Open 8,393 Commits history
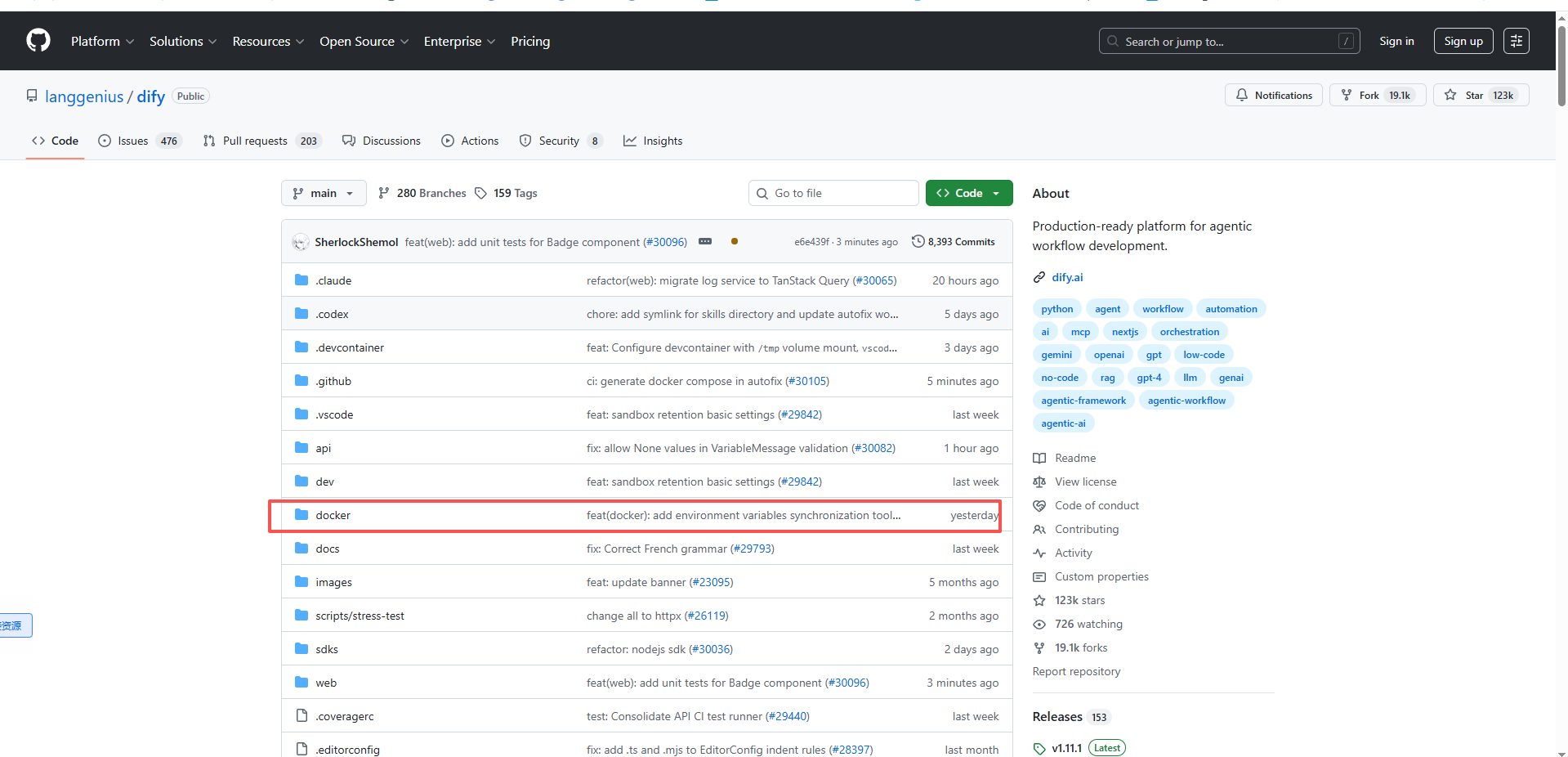This screenshot has height=757, width=1568. pyautogui.click(x=954, y=241)
